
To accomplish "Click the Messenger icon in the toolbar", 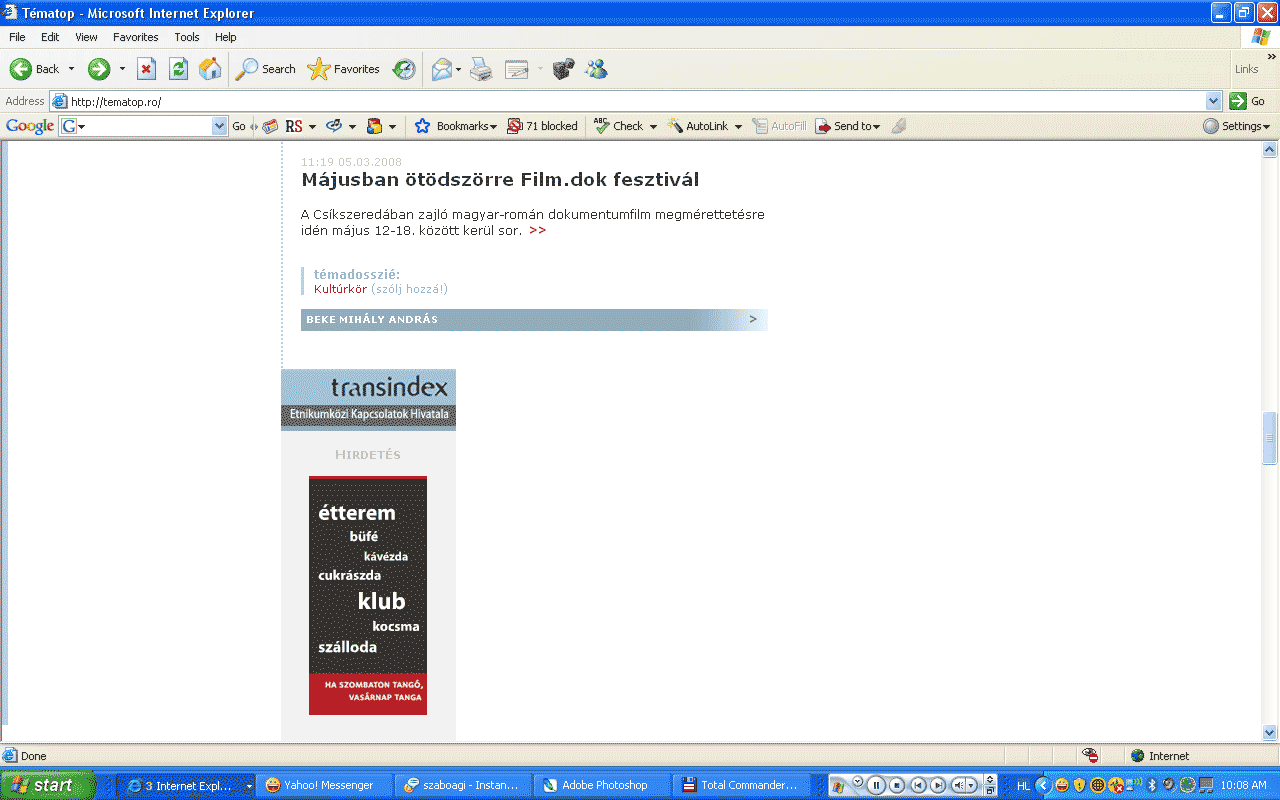I will 597,69.
